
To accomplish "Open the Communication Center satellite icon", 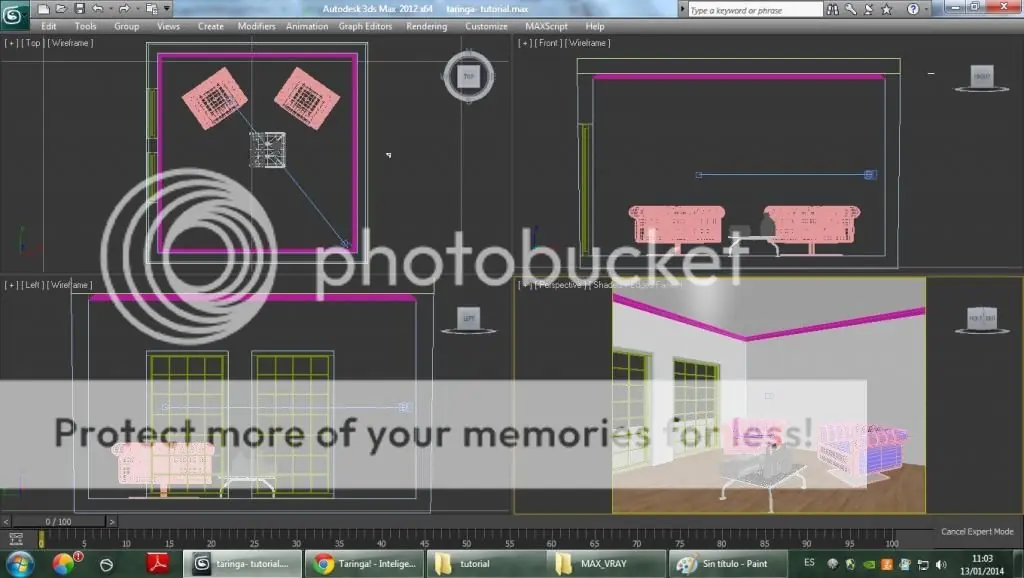I will 869,8.
